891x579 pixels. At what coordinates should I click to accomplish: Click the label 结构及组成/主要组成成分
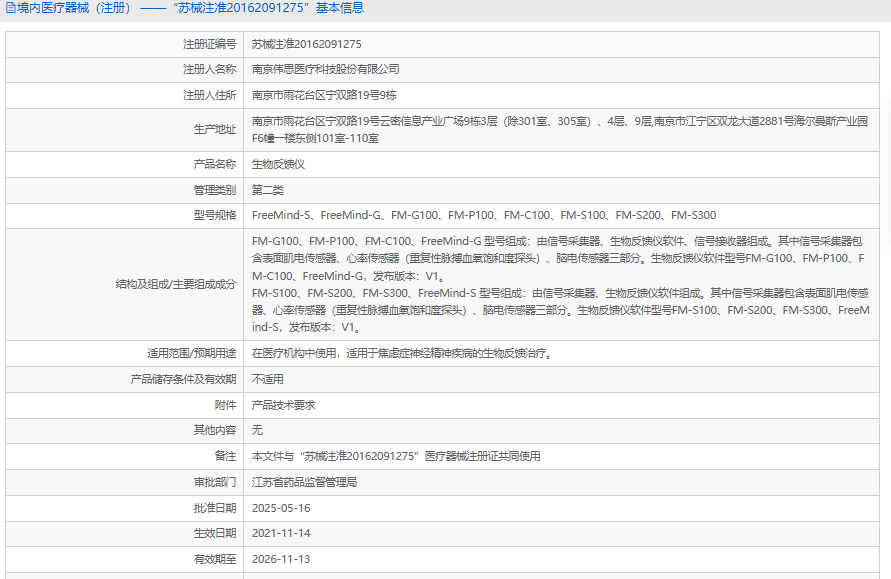(x=176, y=284)
